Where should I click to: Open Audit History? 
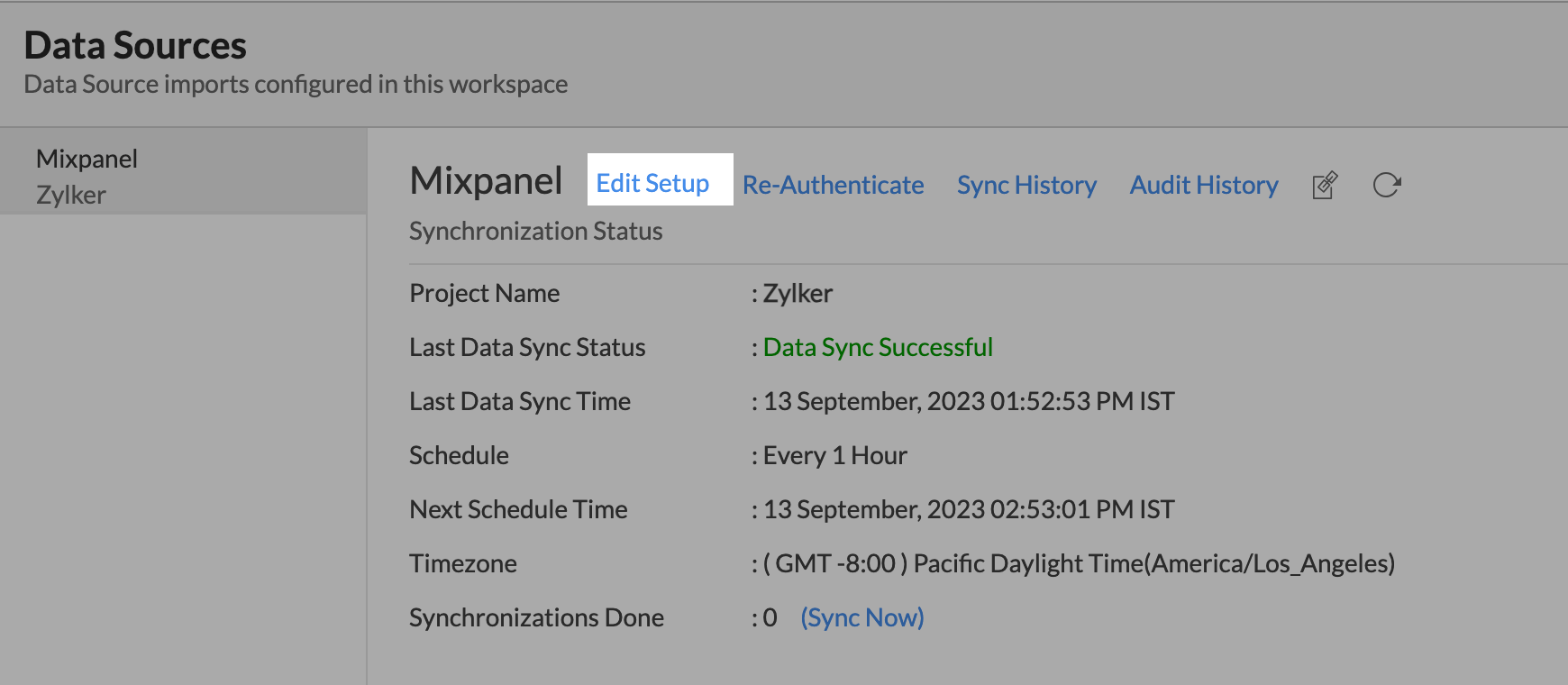point(1204,185)
